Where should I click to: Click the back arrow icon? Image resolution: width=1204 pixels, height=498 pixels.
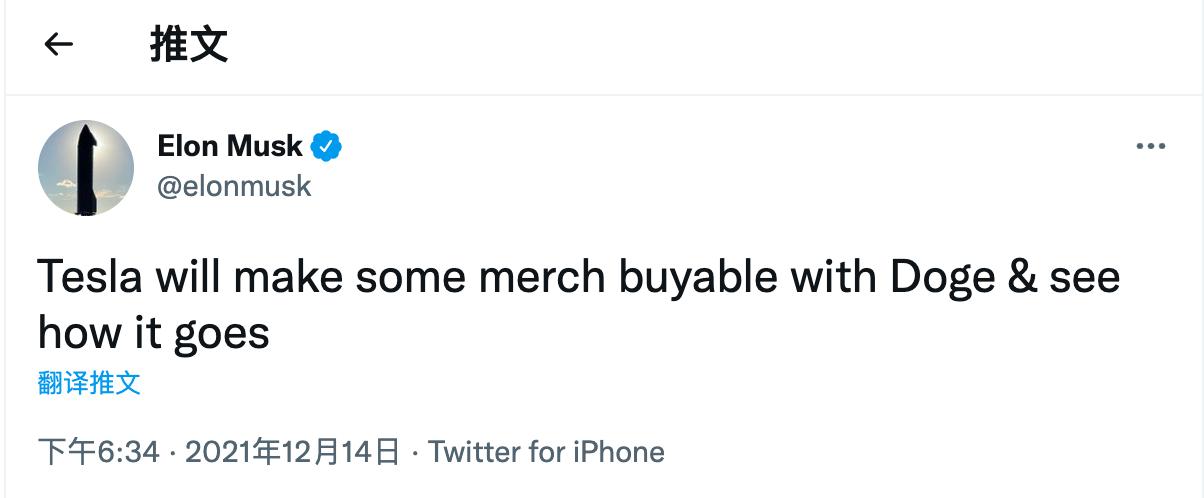pyautogui.click(x=60, y=44)
